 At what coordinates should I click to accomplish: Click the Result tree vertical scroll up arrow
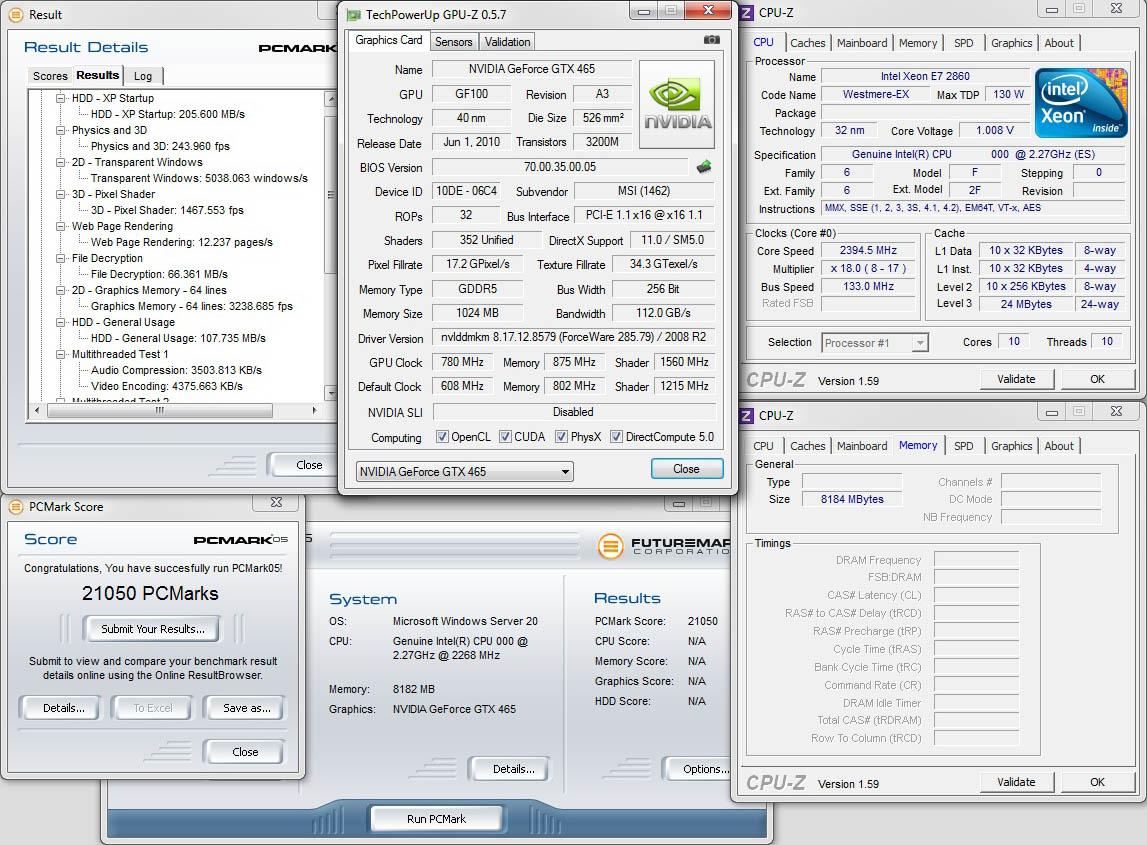330,99
